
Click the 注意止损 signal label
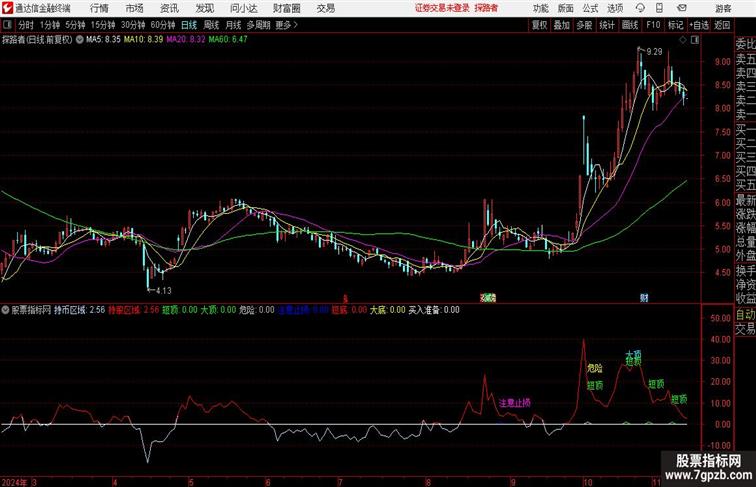point(515,403)
